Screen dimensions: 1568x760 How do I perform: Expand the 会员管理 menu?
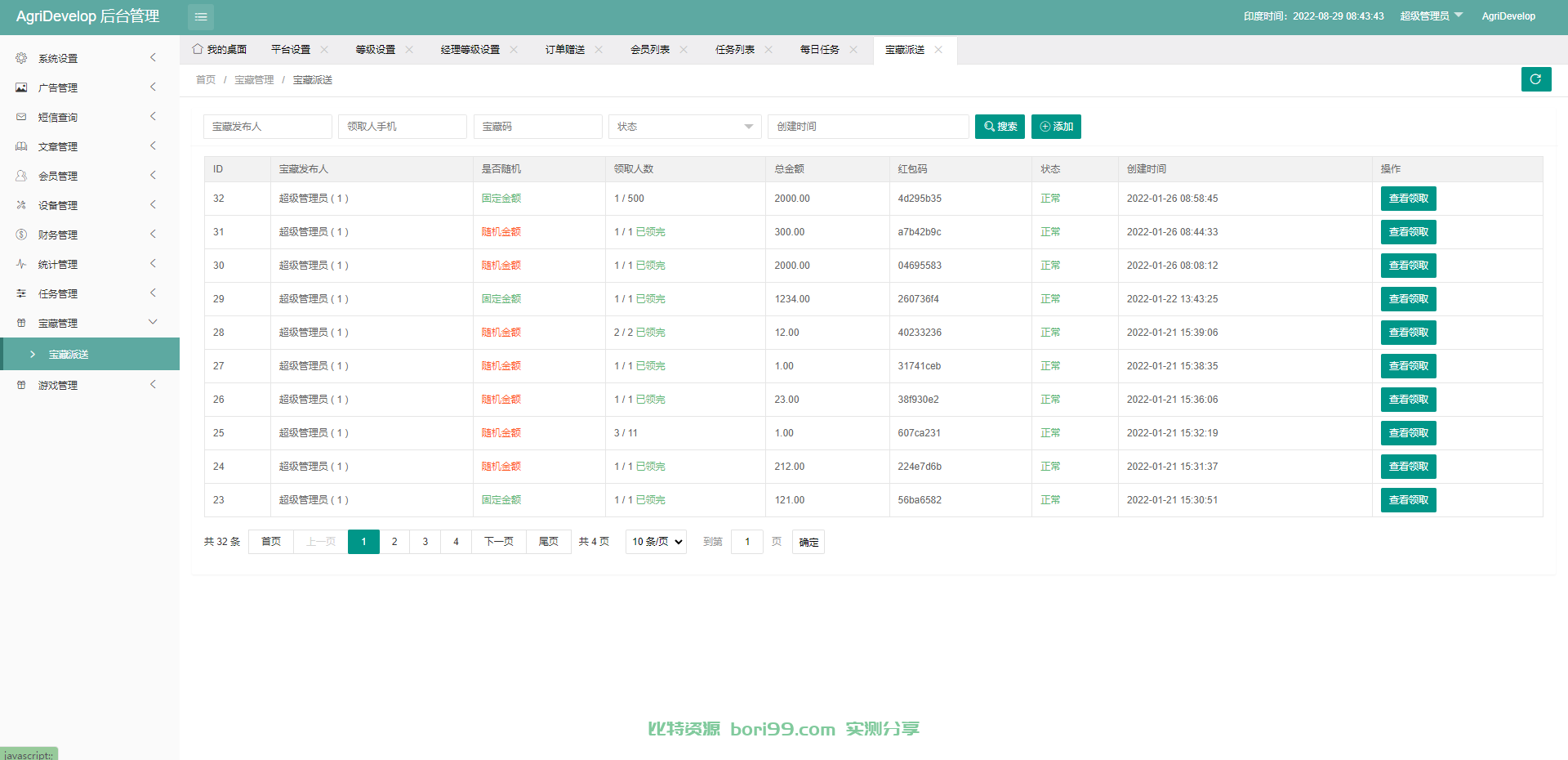click(x=153, y=175)
